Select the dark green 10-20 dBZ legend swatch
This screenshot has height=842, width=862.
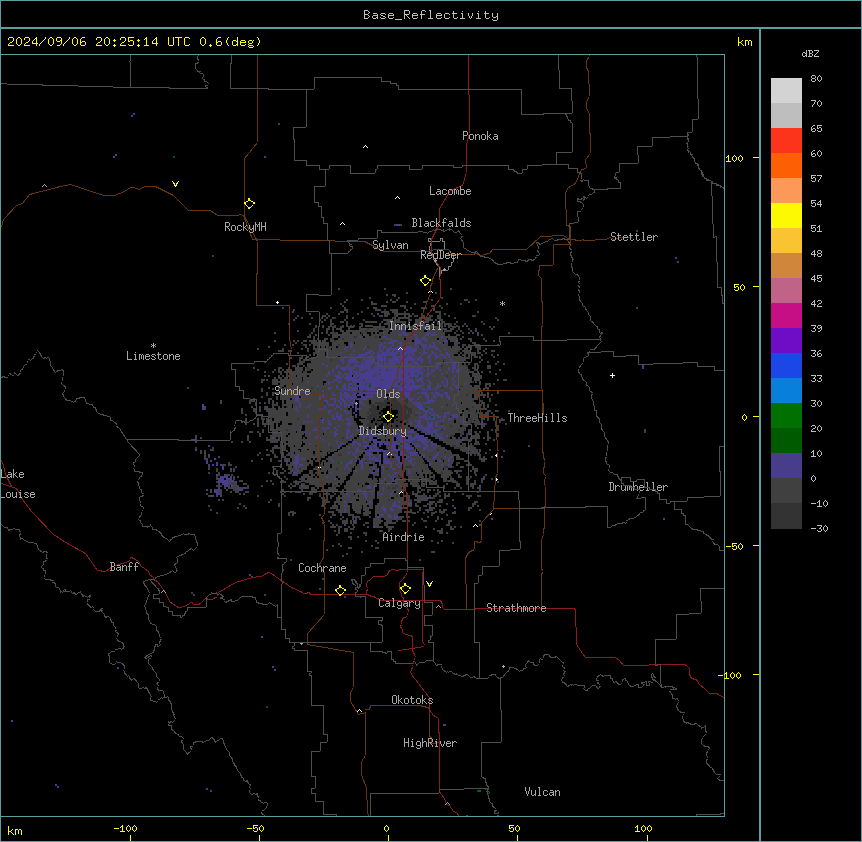click(786, 441)
